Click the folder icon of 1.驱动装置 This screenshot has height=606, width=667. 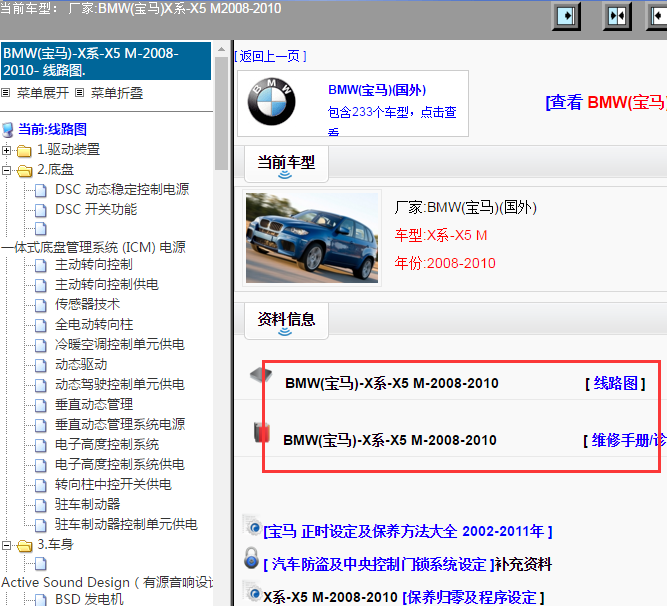click(x=24, y=150)
